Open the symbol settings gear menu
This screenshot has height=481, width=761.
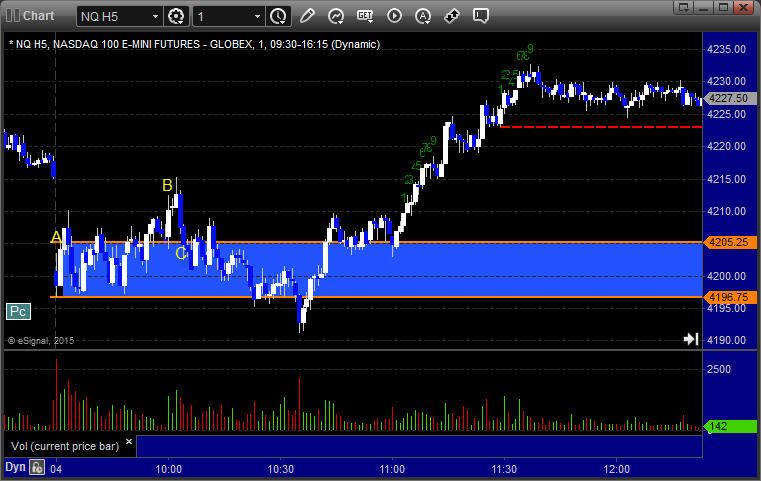click(176, 16)
